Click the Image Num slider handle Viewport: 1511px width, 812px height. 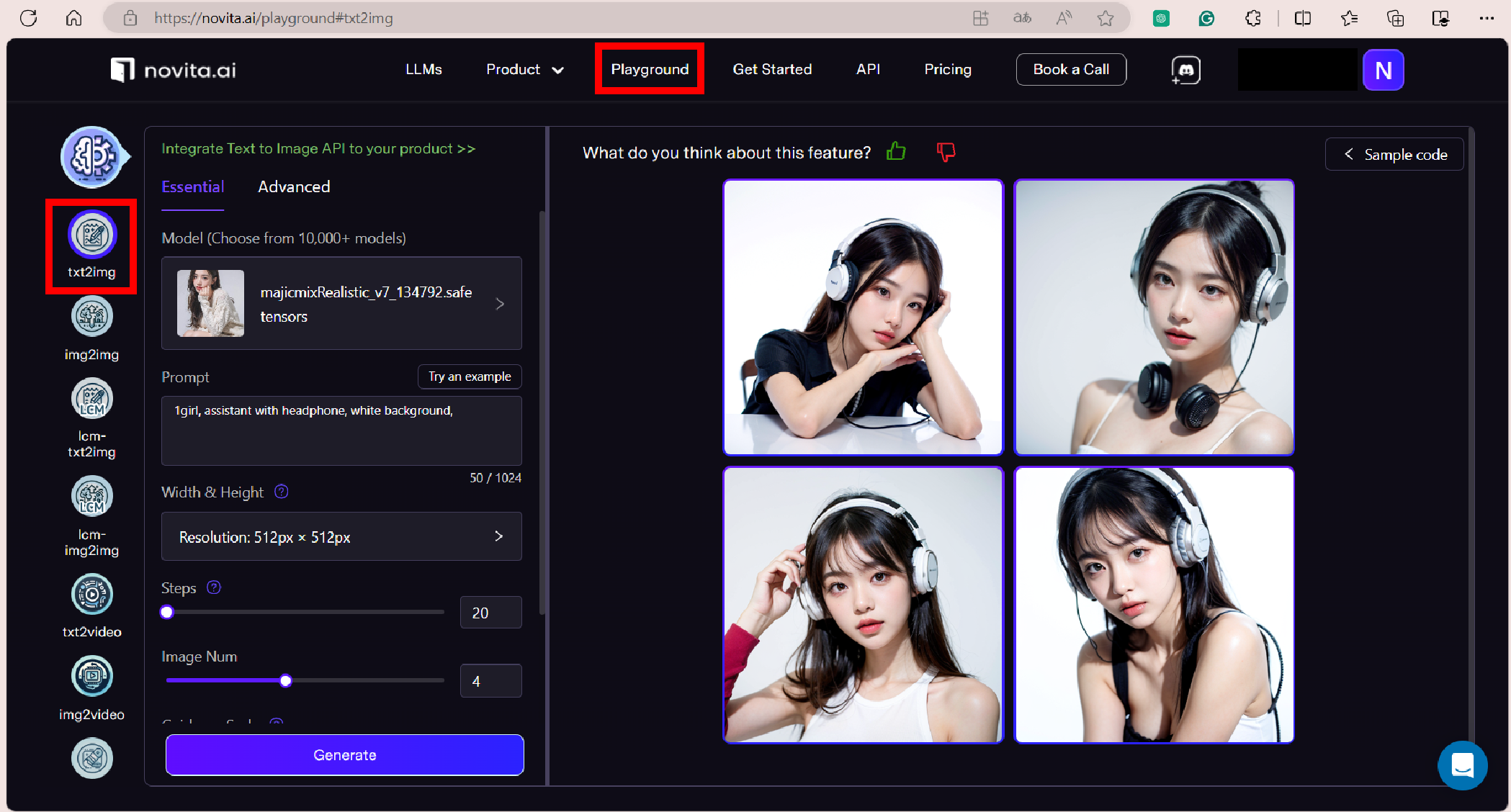(286, 681)
